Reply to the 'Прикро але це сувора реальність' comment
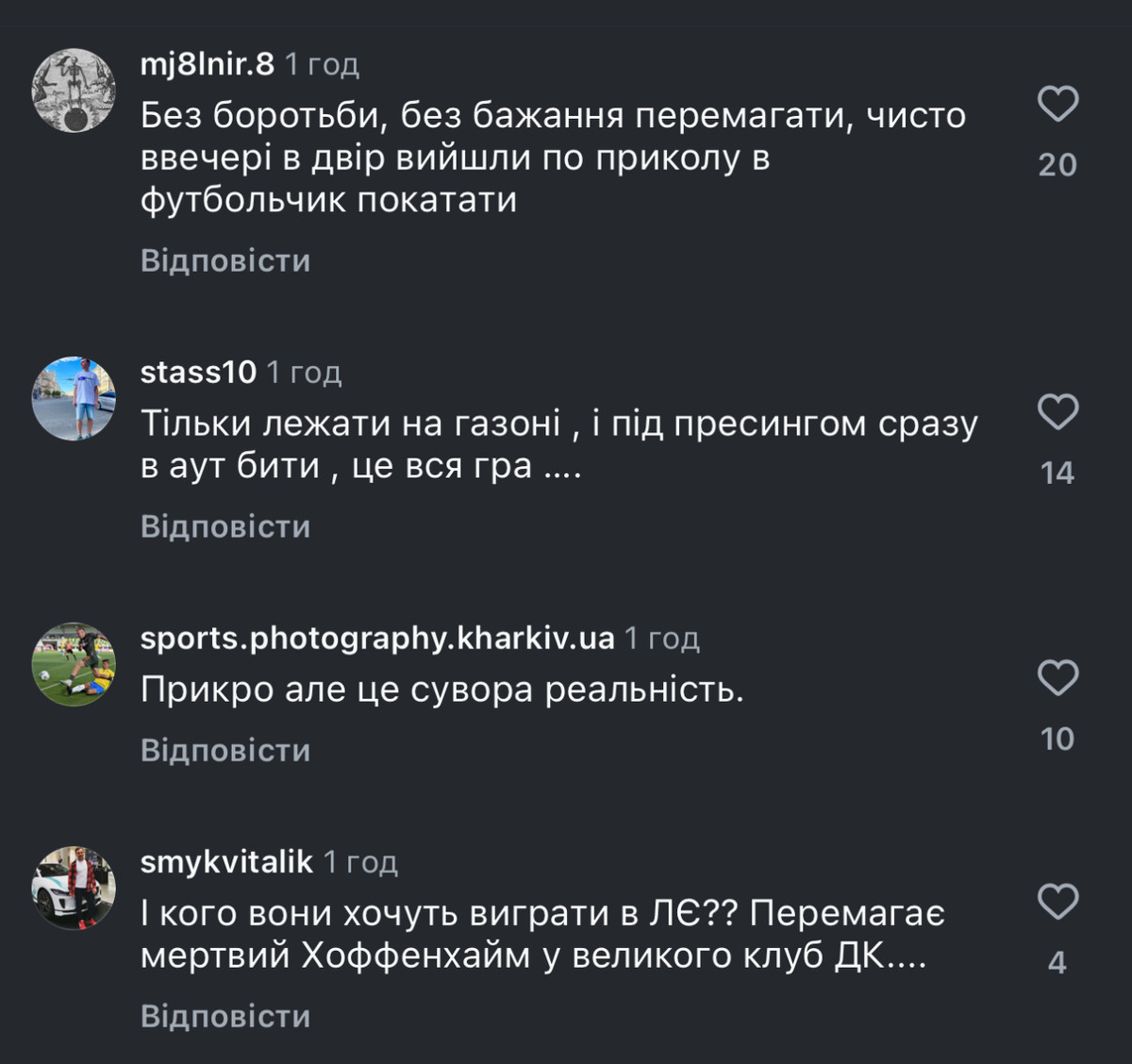1132x1064 pixels. [225, 750]
